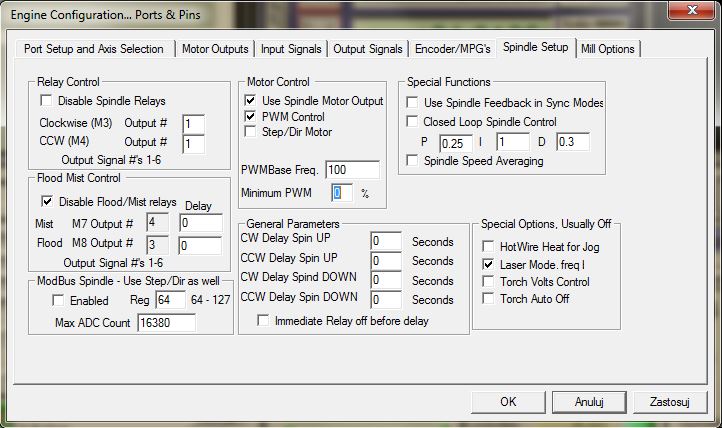
Task: Click Flood Delay field
Action: pos(200,245)
